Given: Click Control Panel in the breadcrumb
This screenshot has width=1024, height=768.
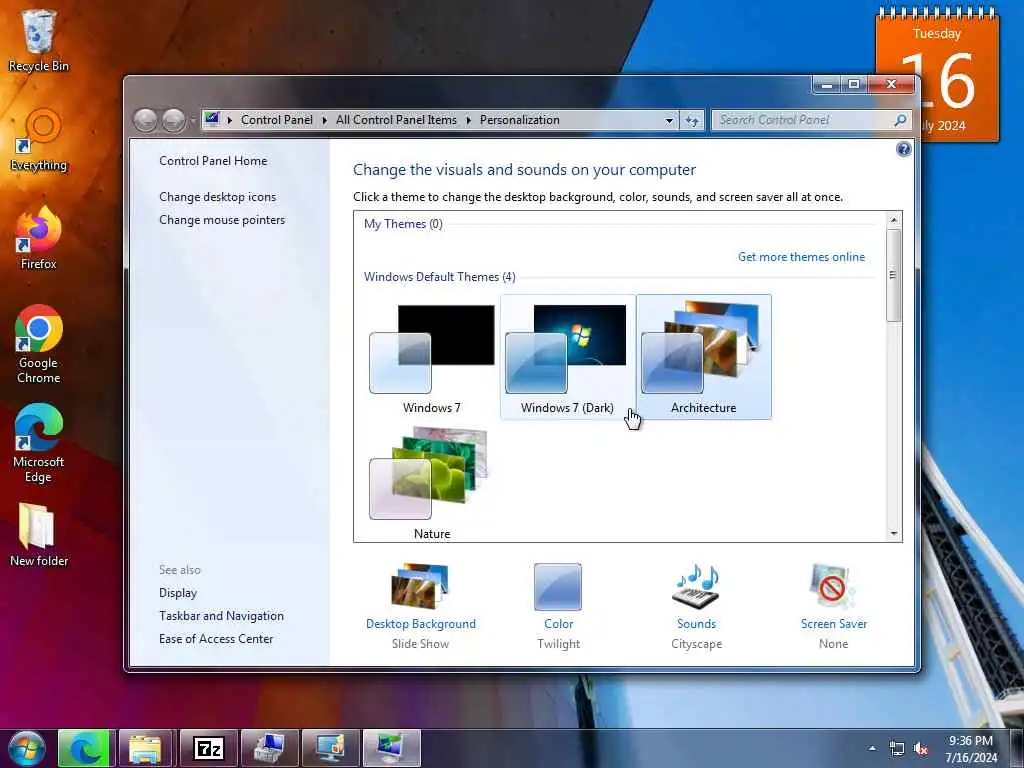Looking at the screenshot, I should point(277,120).
